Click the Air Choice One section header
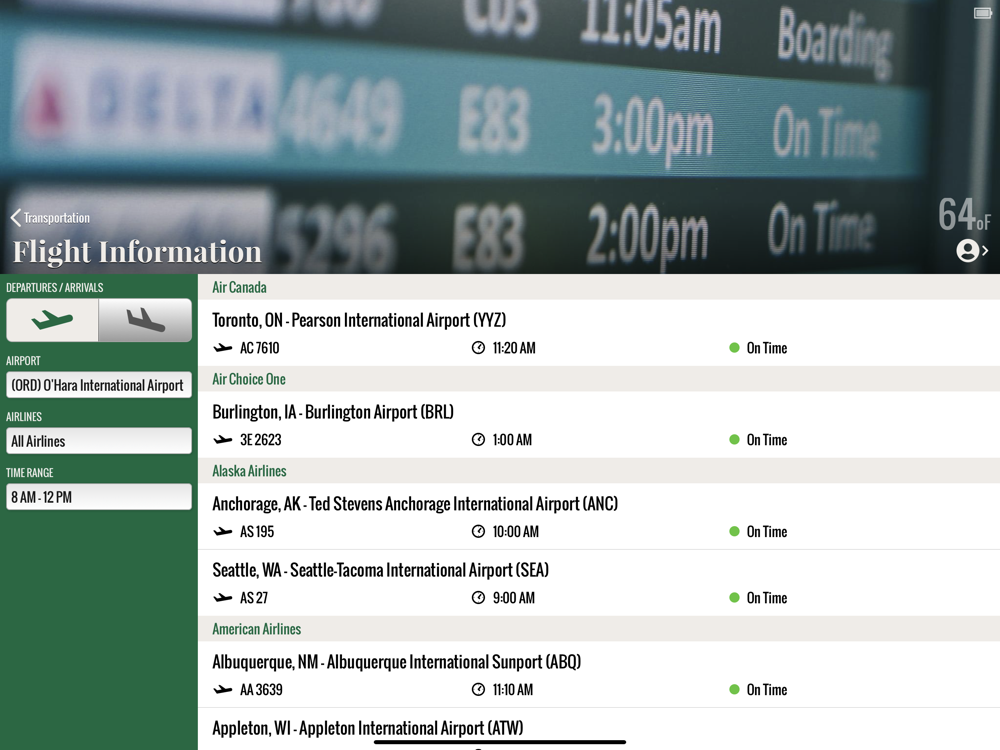Viewport: 1000px width, 750px height. [x=599, y=379]
